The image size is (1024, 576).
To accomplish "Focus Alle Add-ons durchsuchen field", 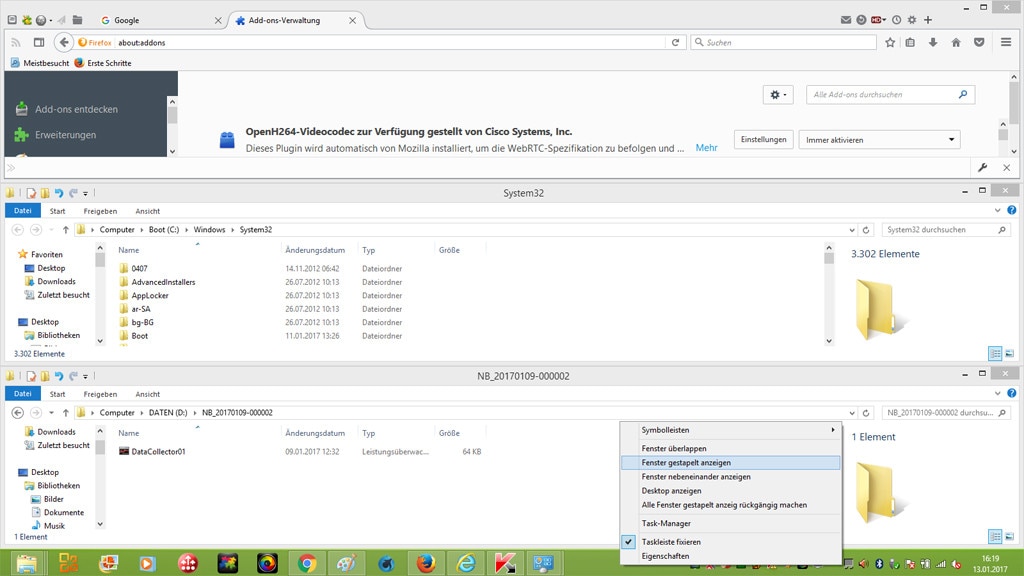I will (x=890, y=95).
